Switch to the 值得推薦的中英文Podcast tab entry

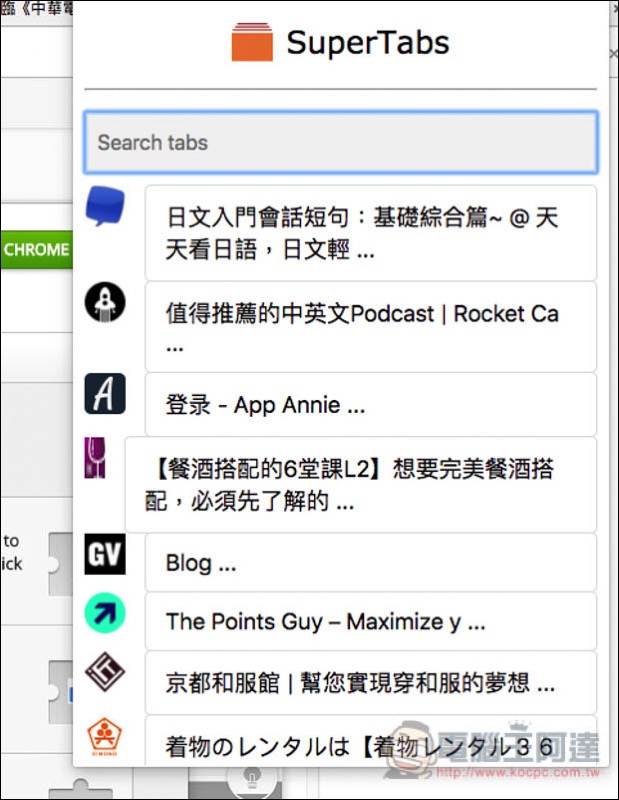point(371,327)
